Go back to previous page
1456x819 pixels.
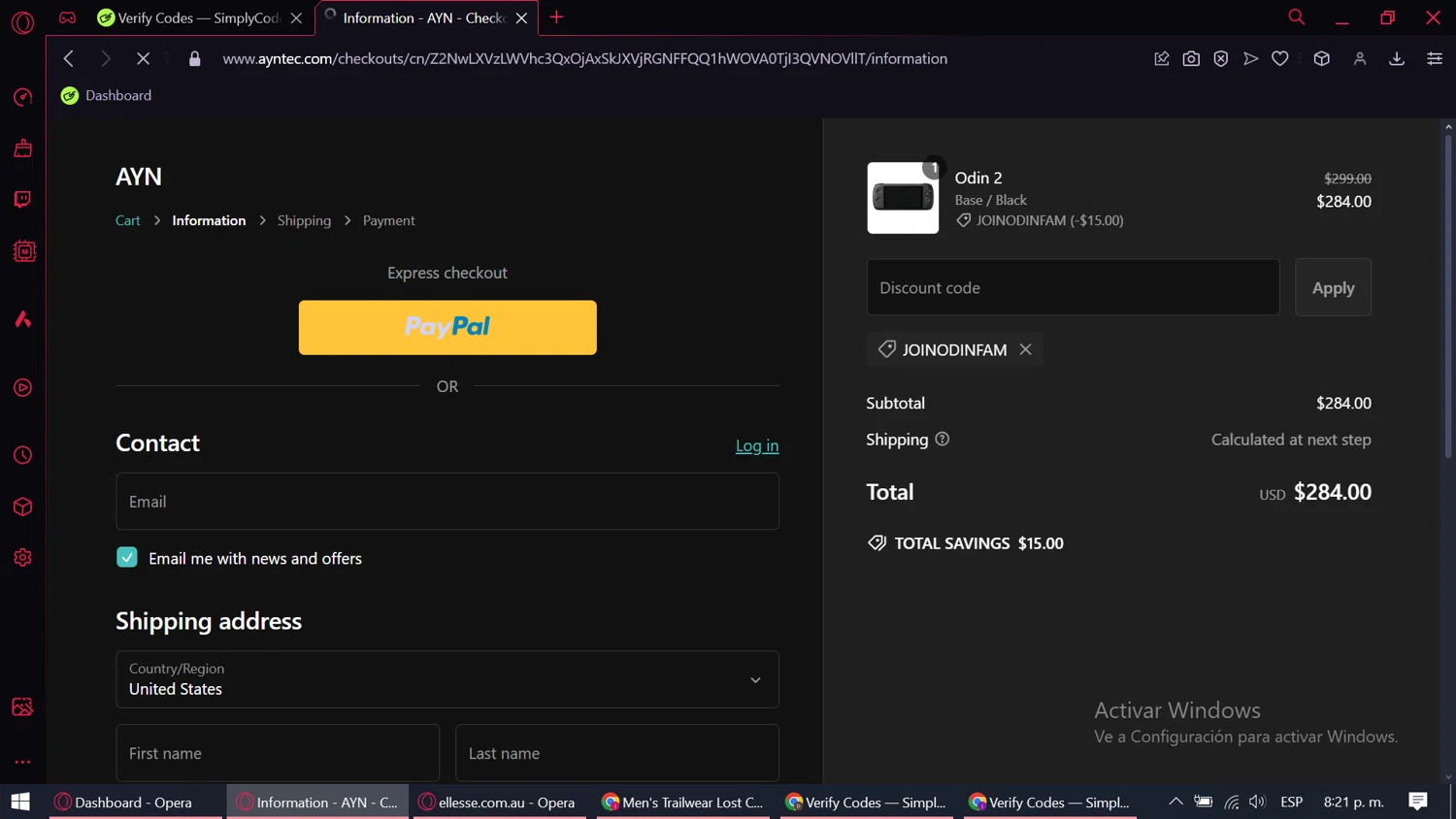pos(68,58)
